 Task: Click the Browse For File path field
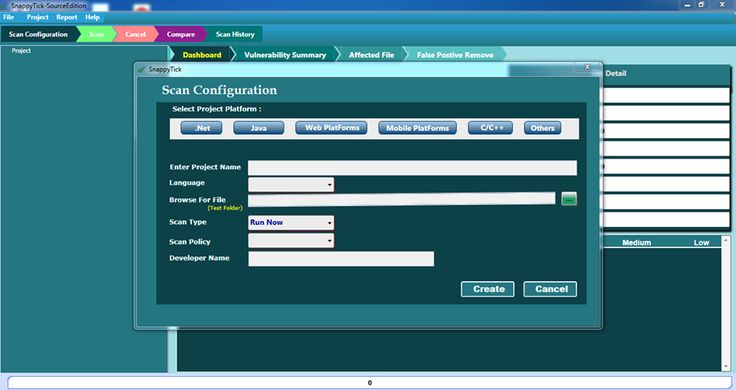click(x=401, y=199)
